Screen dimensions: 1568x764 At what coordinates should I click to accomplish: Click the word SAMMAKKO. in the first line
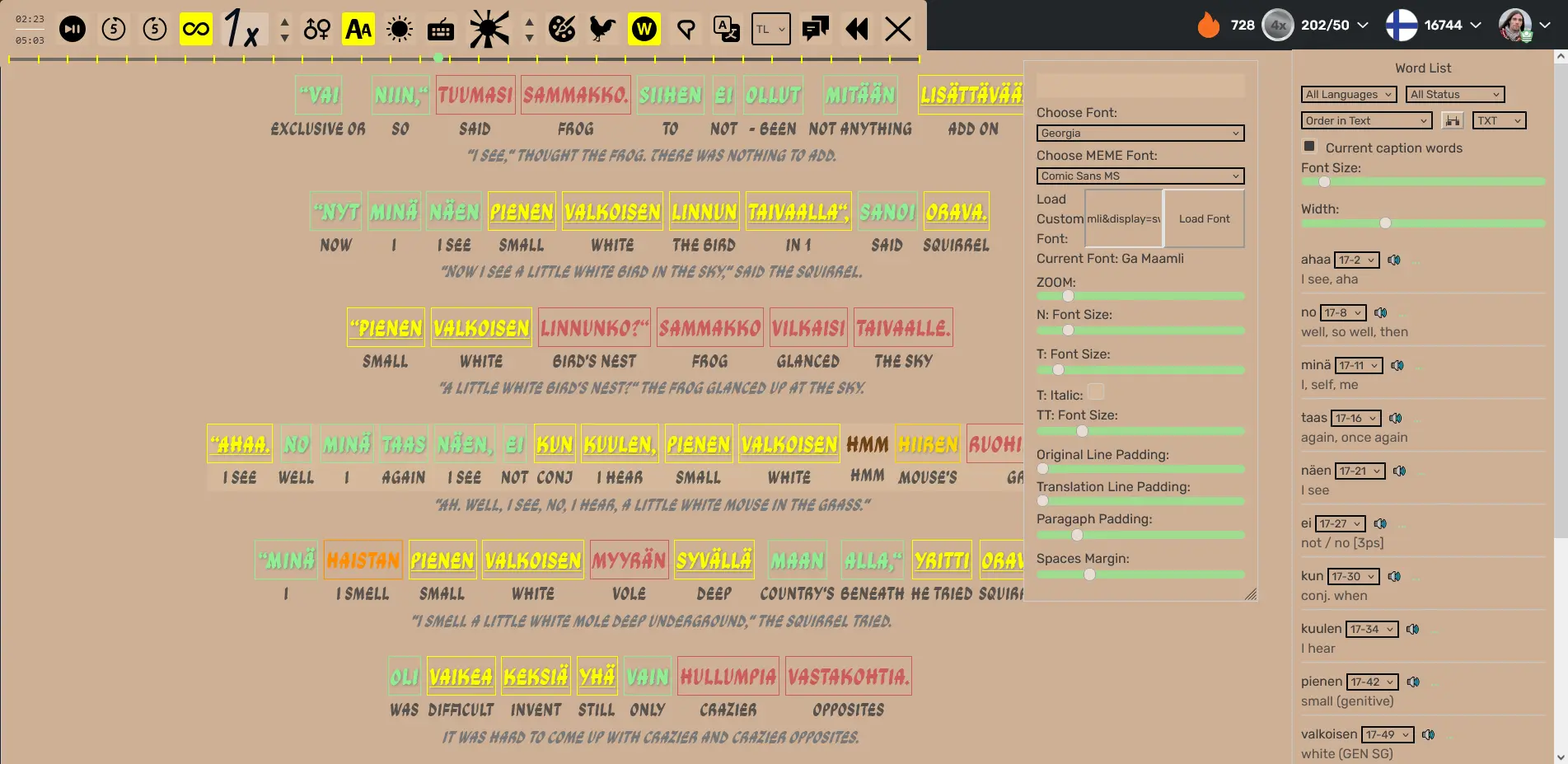coord(576,96)
